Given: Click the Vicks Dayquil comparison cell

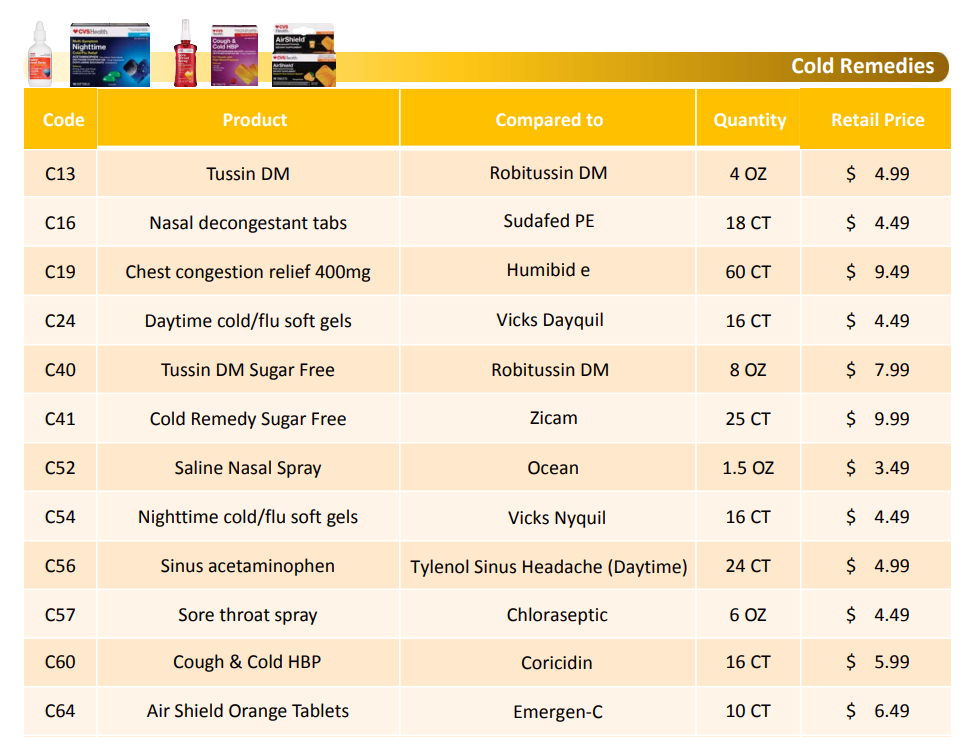Looking at the screenshot, I should tap(548, 320).
